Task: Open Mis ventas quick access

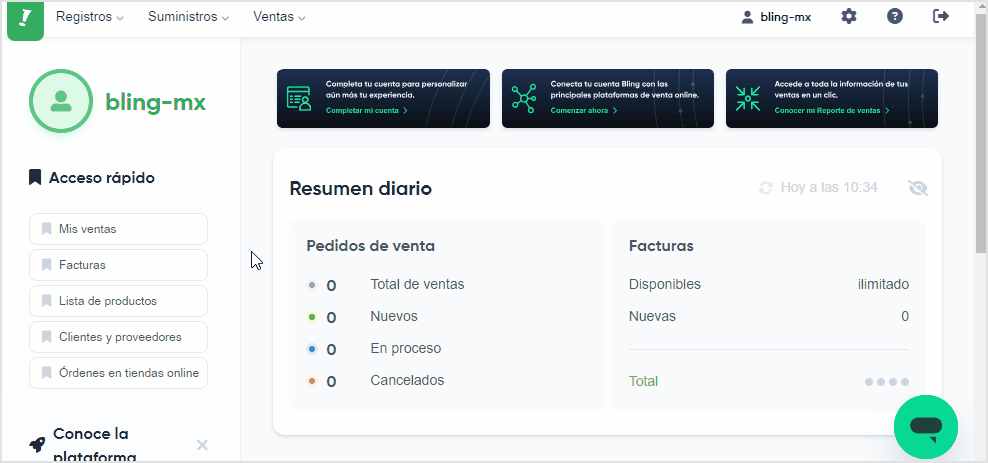Action: [x=118, y=229]
